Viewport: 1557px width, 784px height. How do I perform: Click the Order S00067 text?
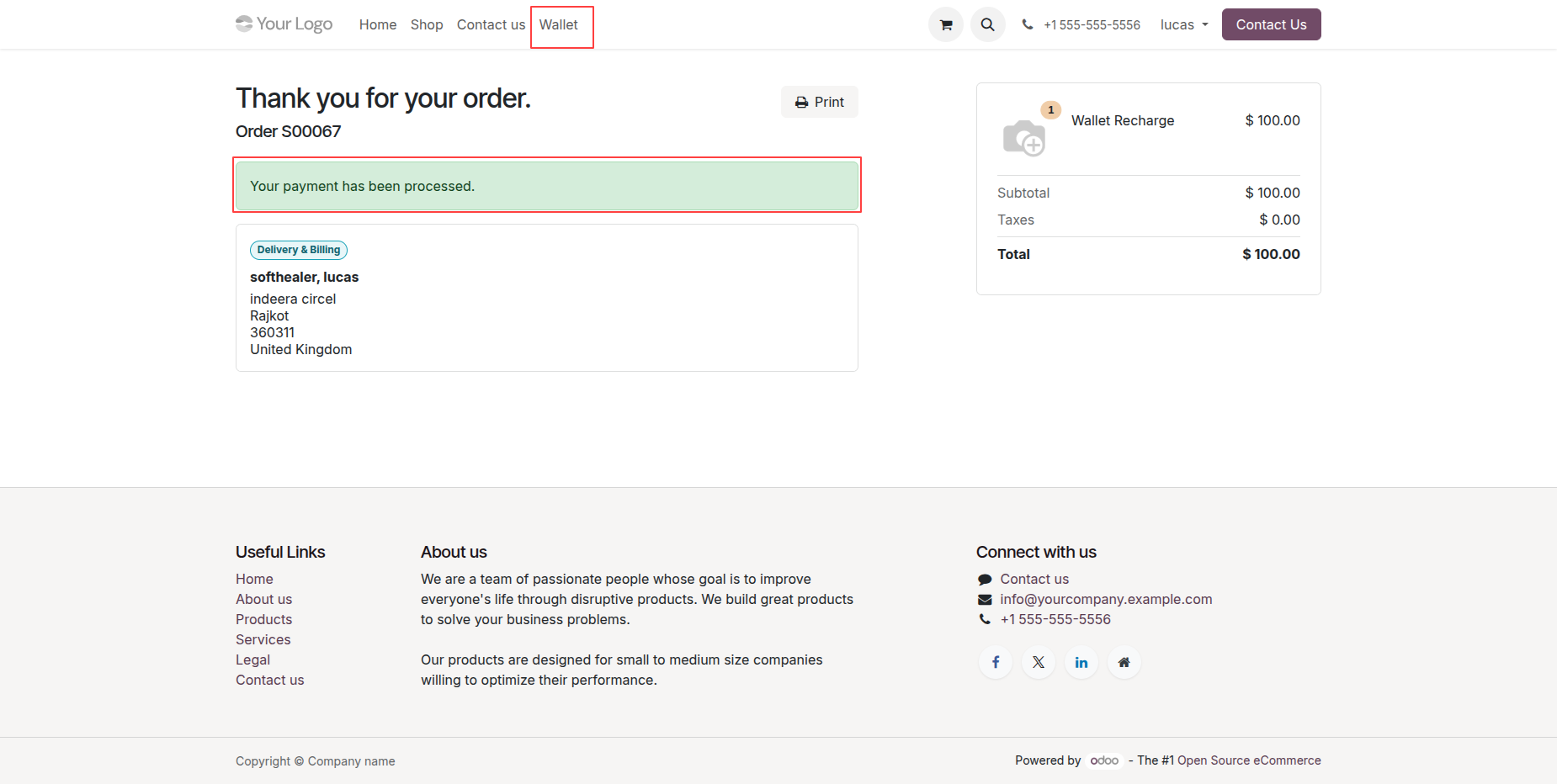(x=288, y=131)
